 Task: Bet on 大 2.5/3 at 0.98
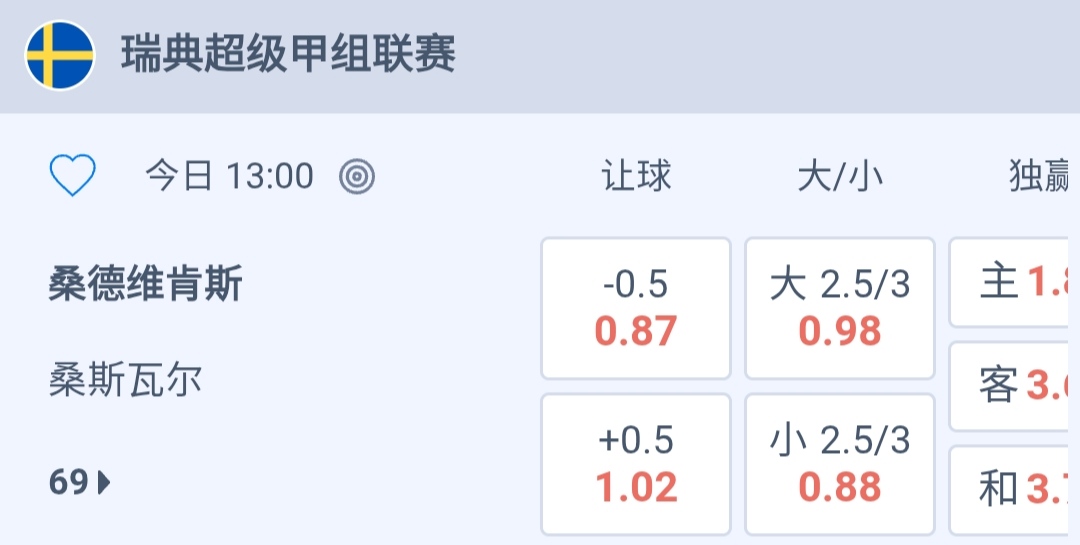840,308
